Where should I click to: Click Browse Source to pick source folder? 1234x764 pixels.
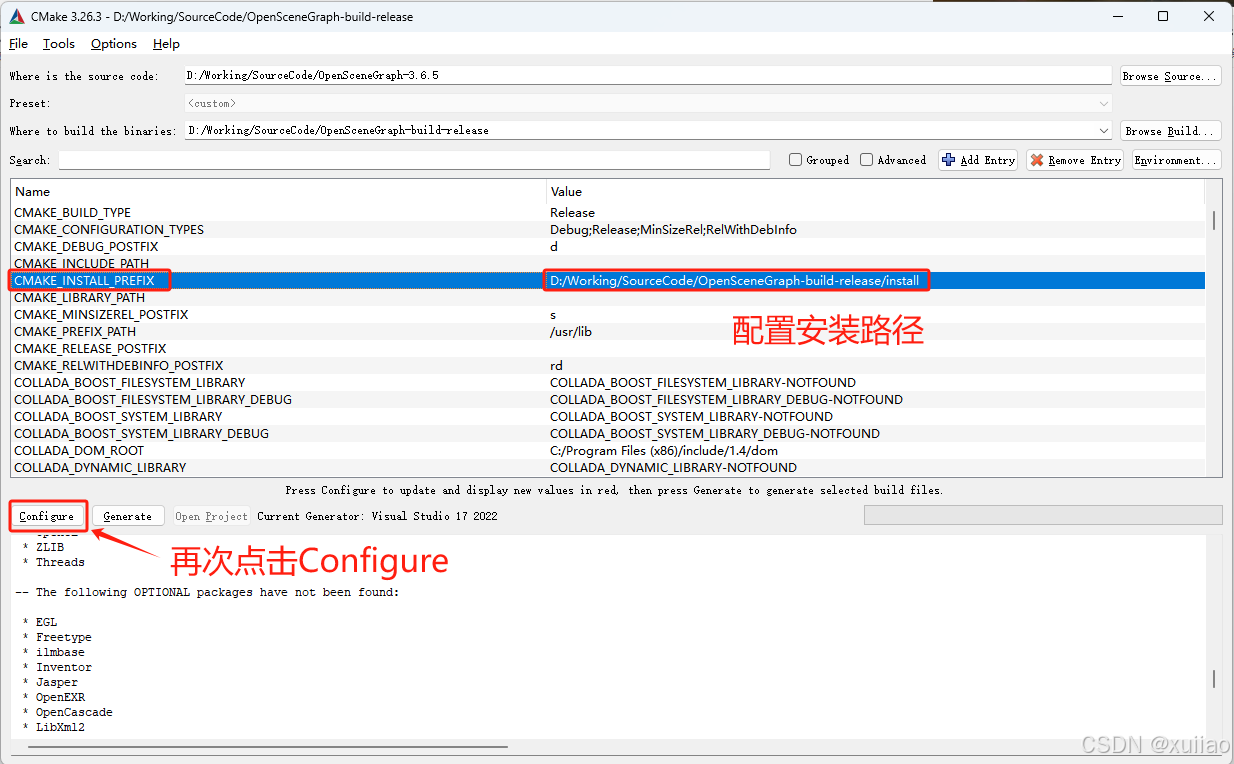(x=1169, y=75)
